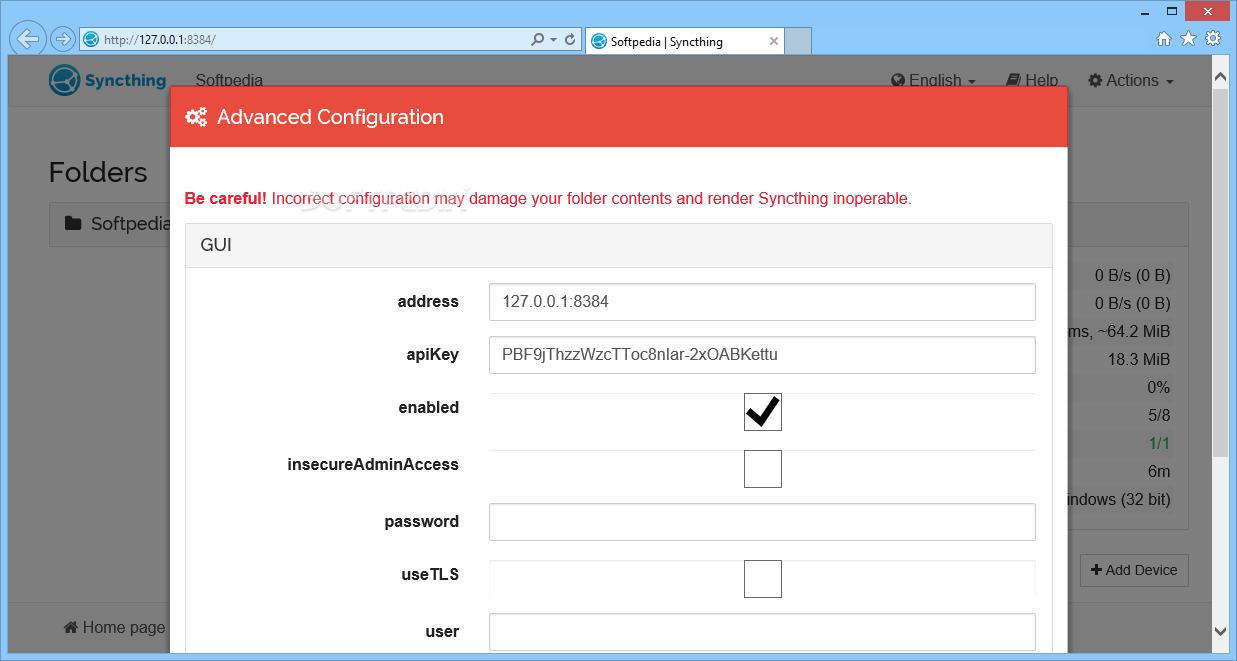
Task: Close the Softpedia | Syncthing tab
Action: [774, 41]
